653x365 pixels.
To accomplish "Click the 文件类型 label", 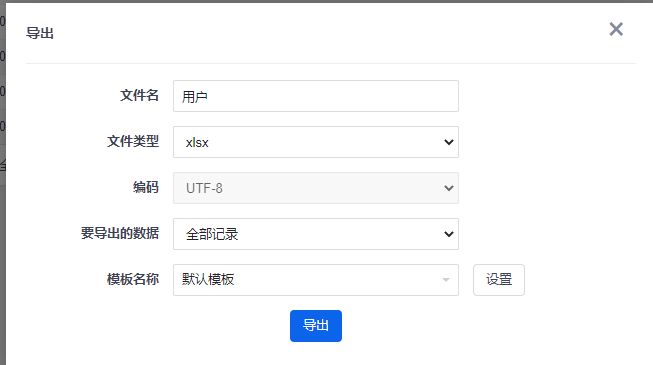I will coord(133,141).
